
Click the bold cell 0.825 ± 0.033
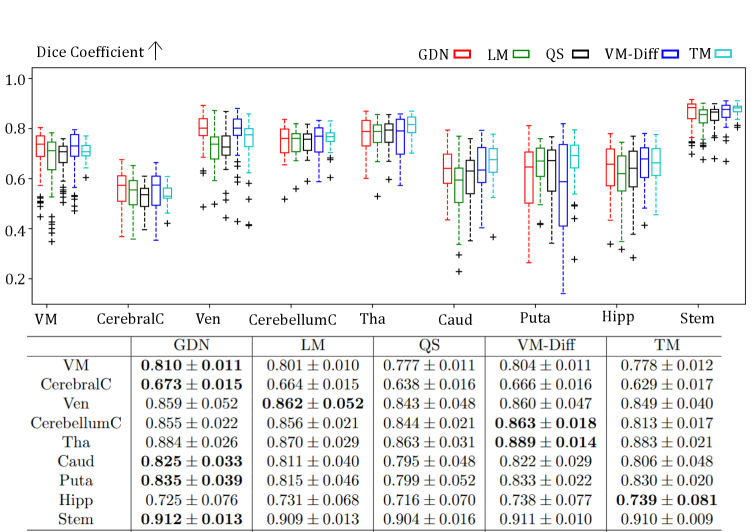[x=191, y=461]
